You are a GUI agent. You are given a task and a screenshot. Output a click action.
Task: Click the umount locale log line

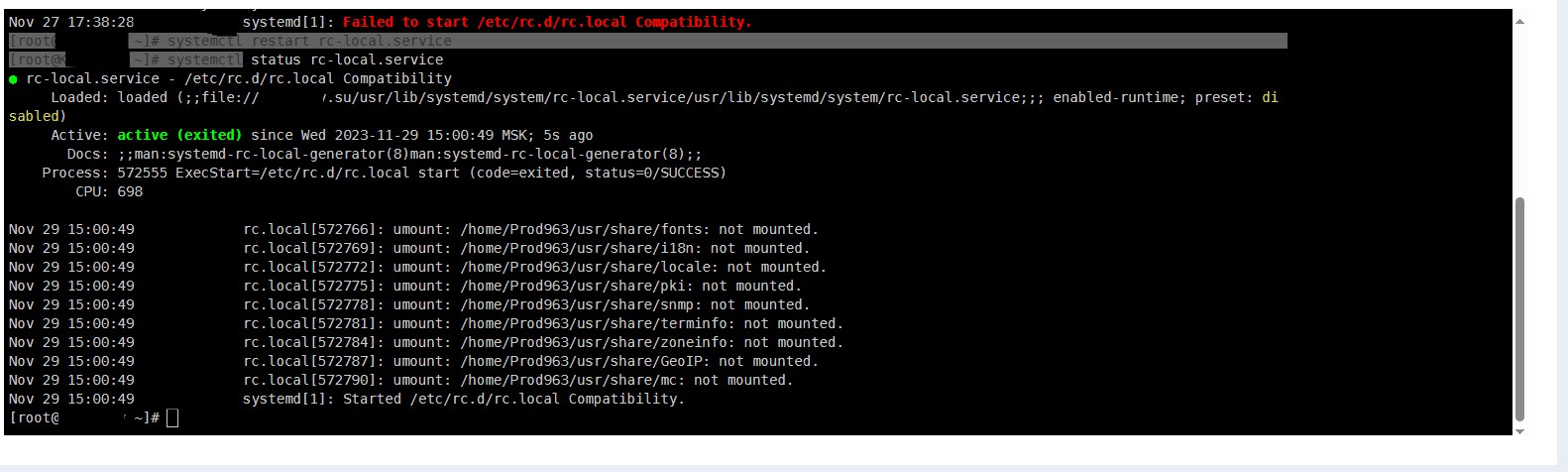[x=534, y=267]
